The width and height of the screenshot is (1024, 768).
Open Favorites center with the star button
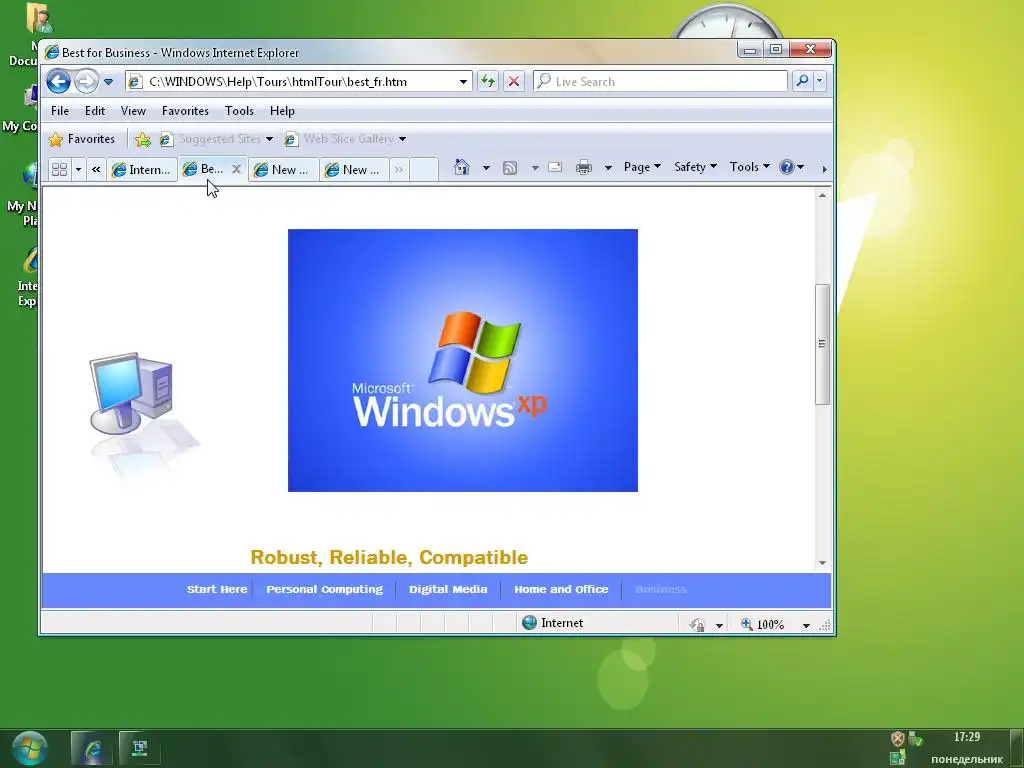coord(82,139)
